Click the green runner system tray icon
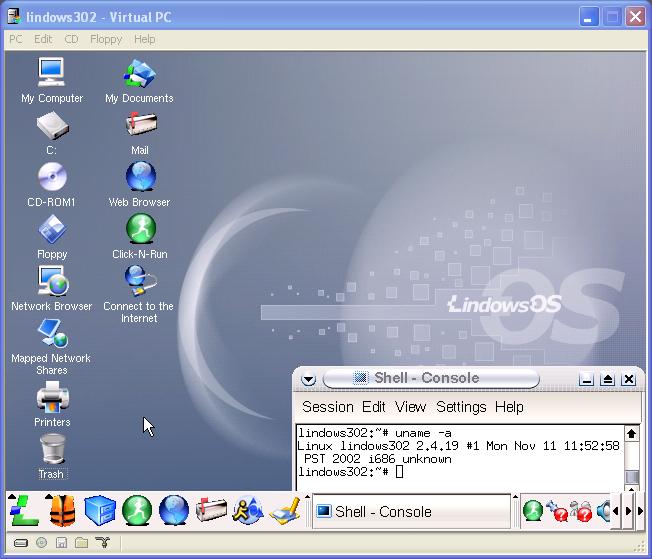Viewport: 652px width, 559px height. 533,511
